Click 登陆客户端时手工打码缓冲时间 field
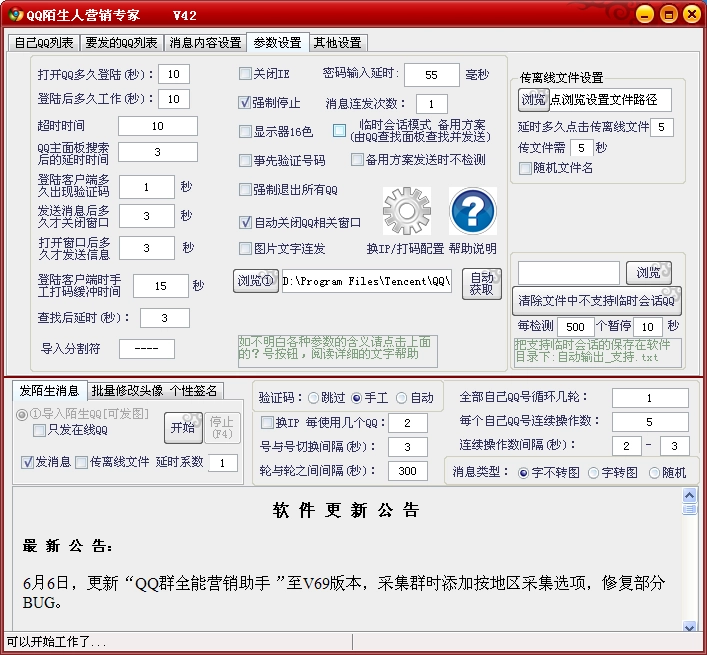Screen dimensions: 707x655 coord(161,286)
